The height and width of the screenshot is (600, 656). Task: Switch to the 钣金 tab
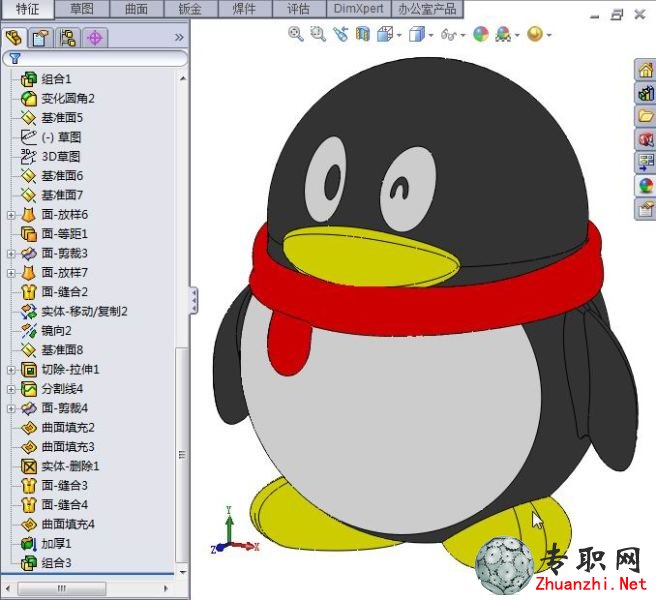pyautogui.click(x=190, y=9)
